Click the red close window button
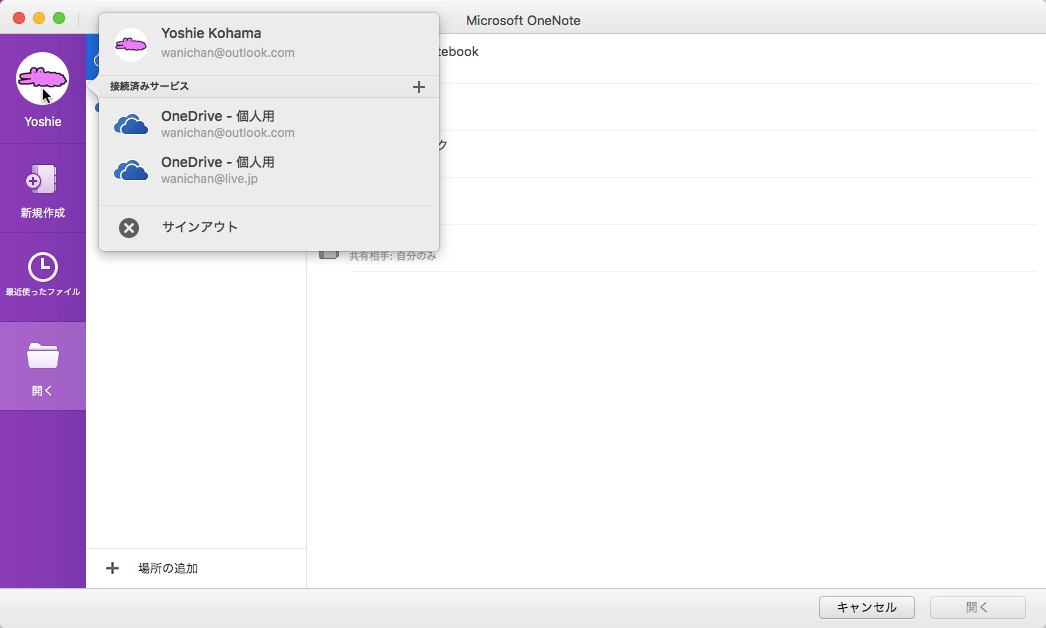This screenshot has height=628, width=1046. (19, 18)
